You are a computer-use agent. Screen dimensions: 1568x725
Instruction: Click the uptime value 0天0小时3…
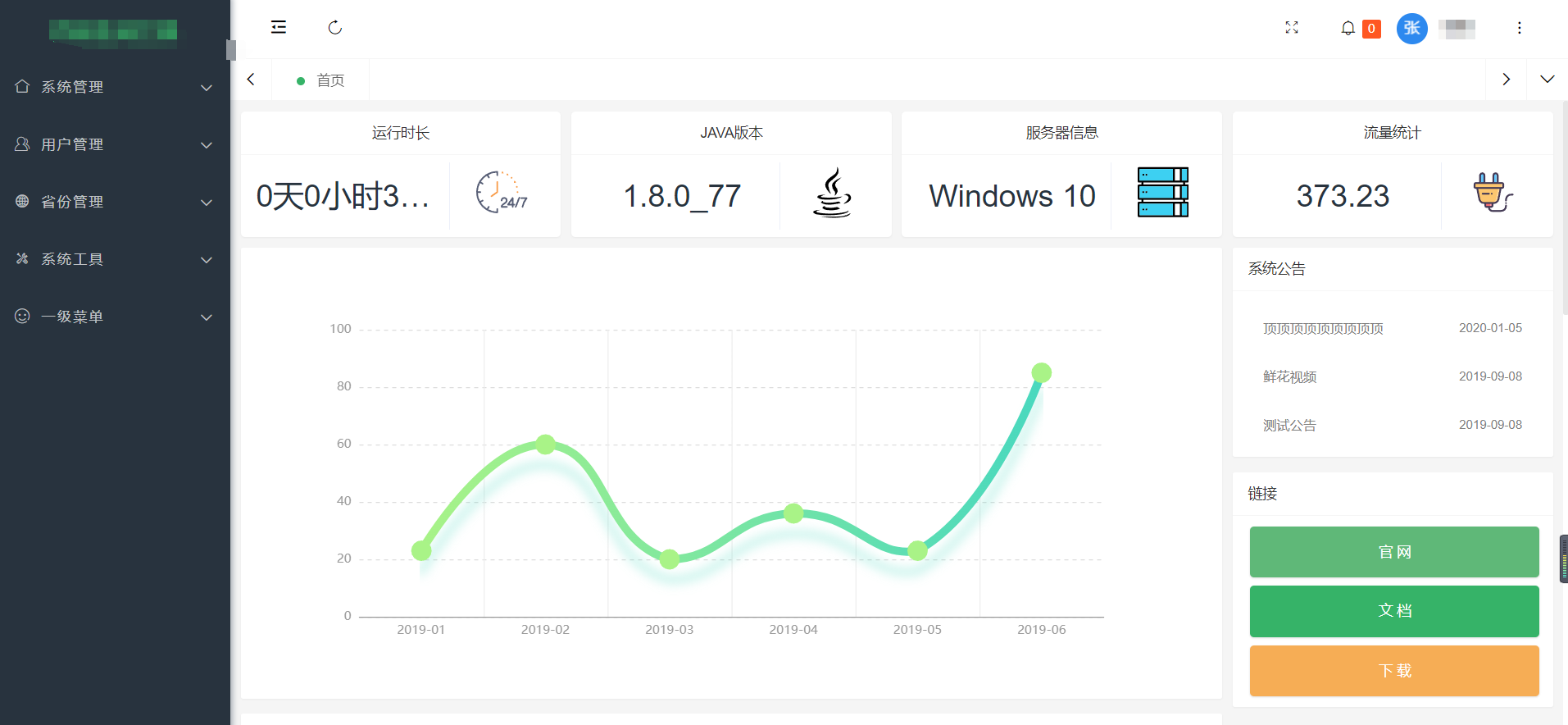[343, 197]
